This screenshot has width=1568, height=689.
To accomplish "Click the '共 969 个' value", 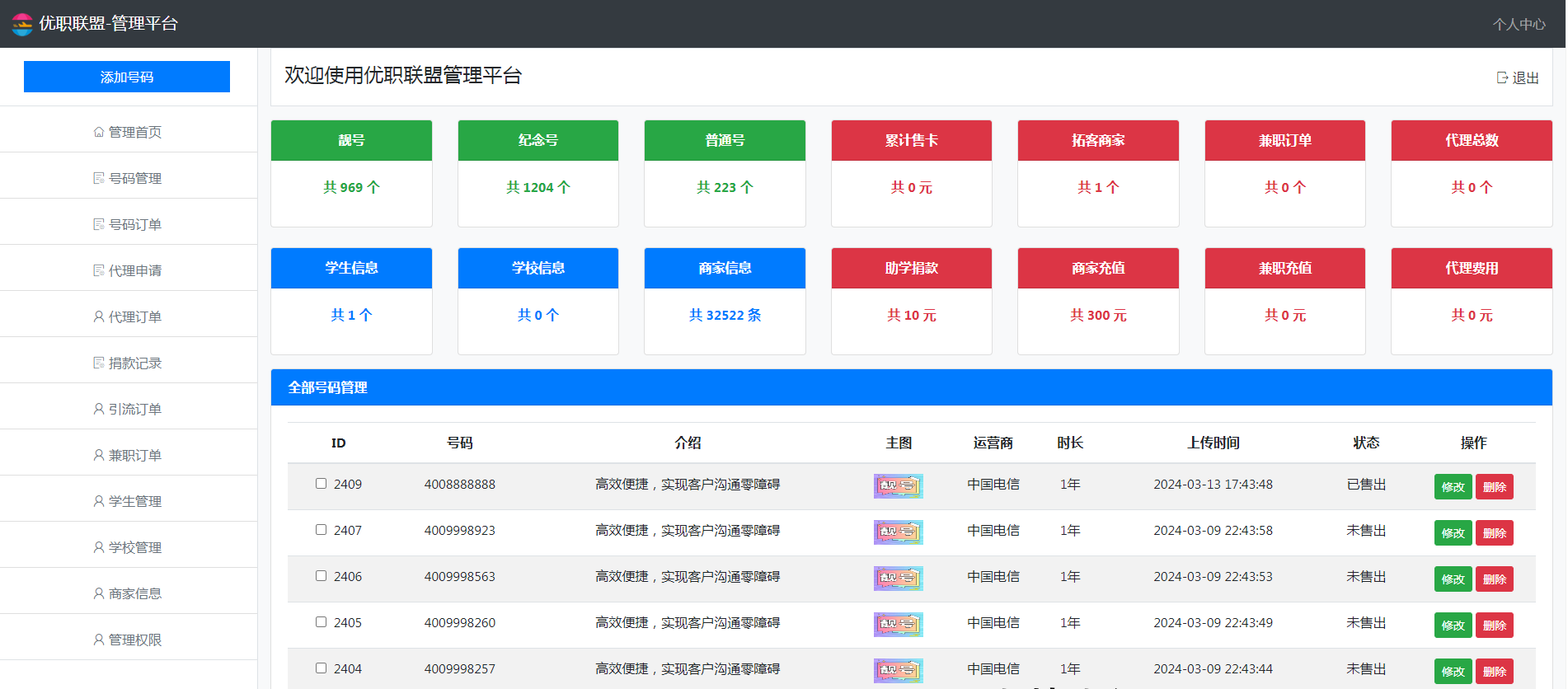I will 351,187.
